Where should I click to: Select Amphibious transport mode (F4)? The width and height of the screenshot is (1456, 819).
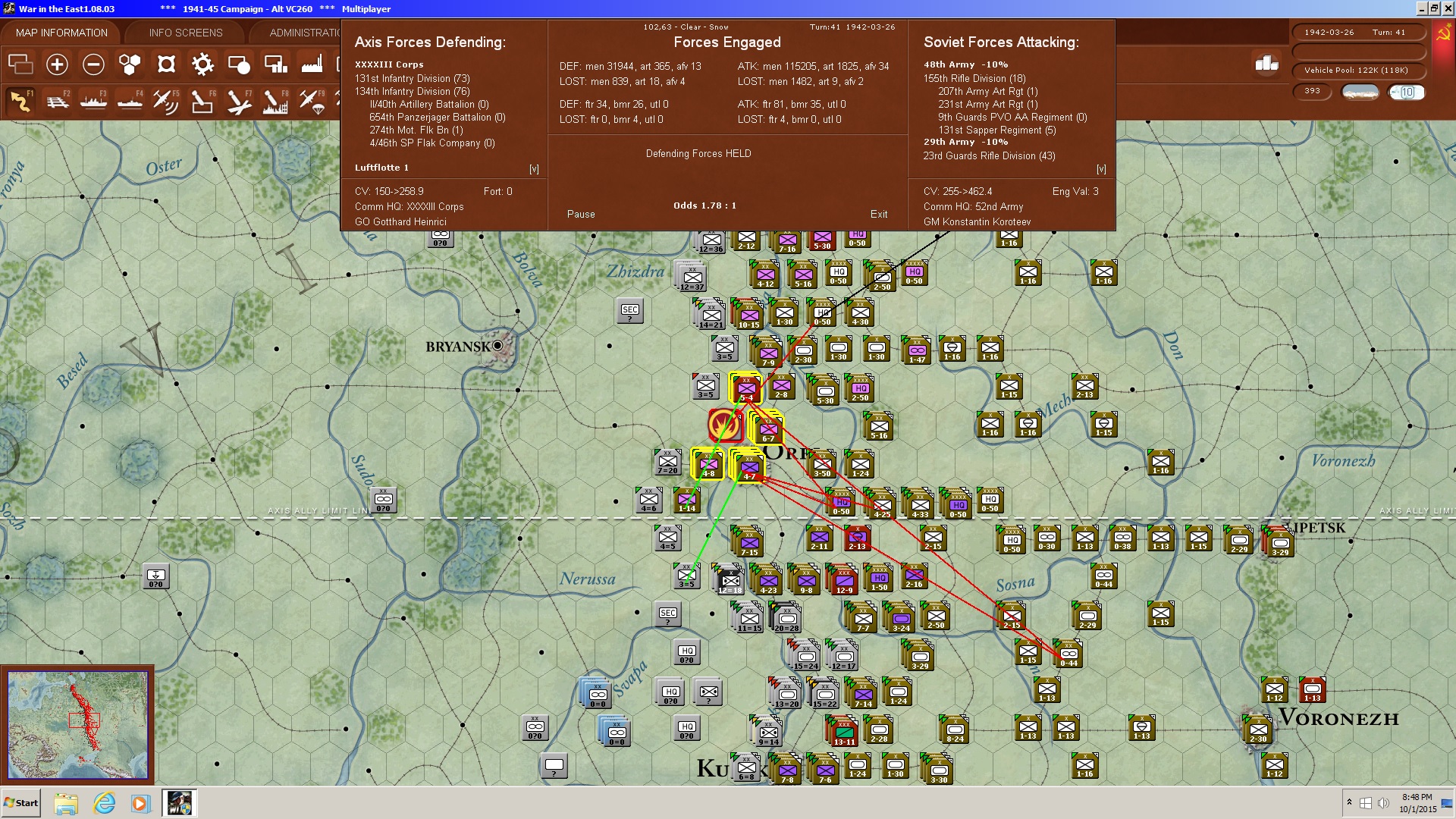click(x=130, y=102)
